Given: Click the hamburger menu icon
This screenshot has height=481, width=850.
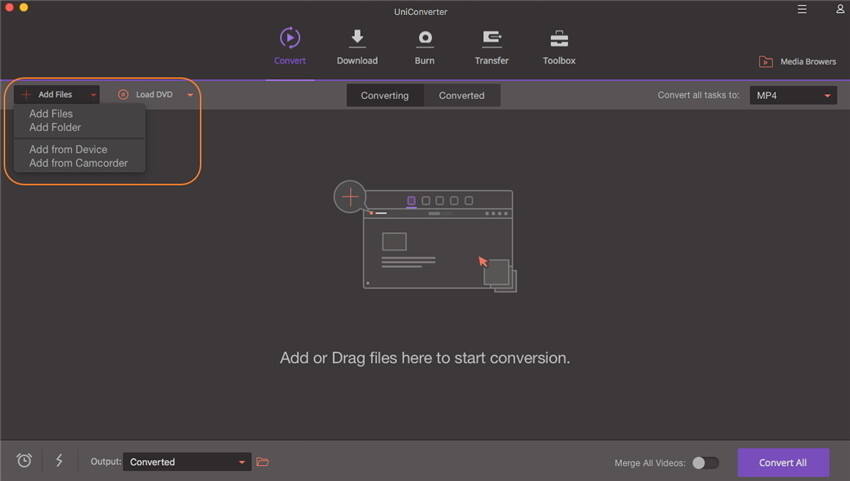Looking at the screenshot, I should coord(802,9).
